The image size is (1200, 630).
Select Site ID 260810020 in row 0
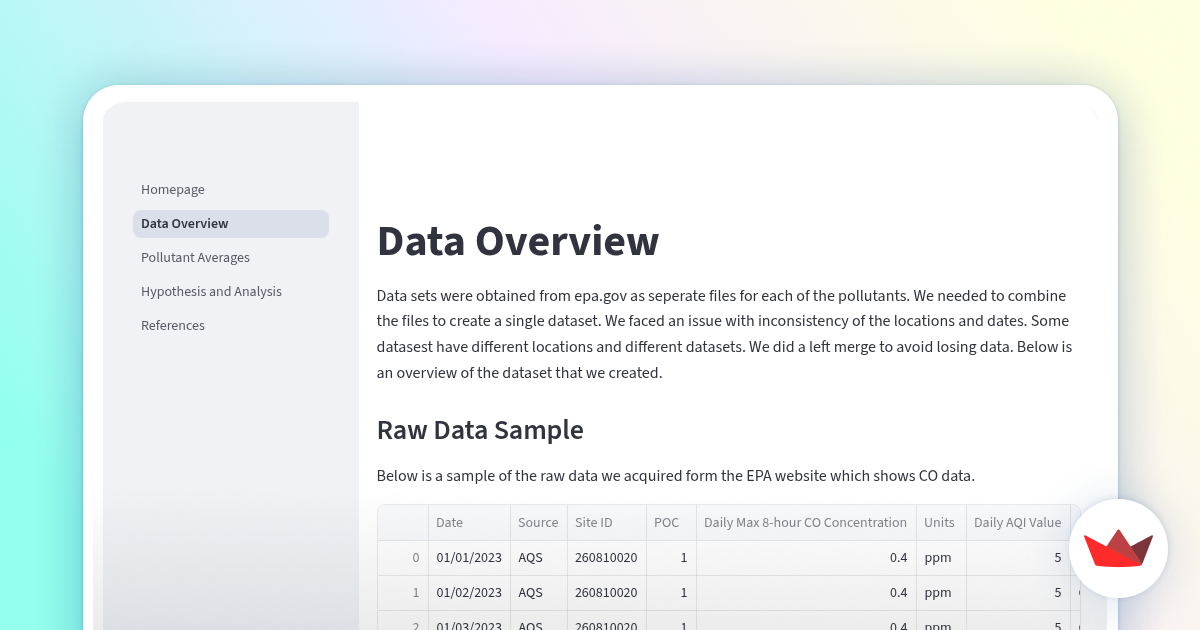click(x=606, y=558)
